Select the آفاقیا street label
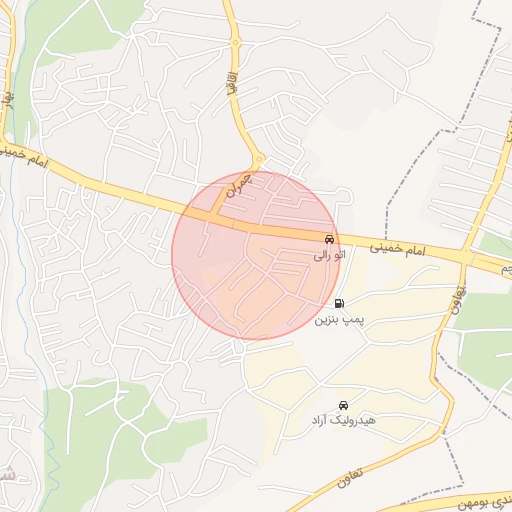 click(232, 84)
